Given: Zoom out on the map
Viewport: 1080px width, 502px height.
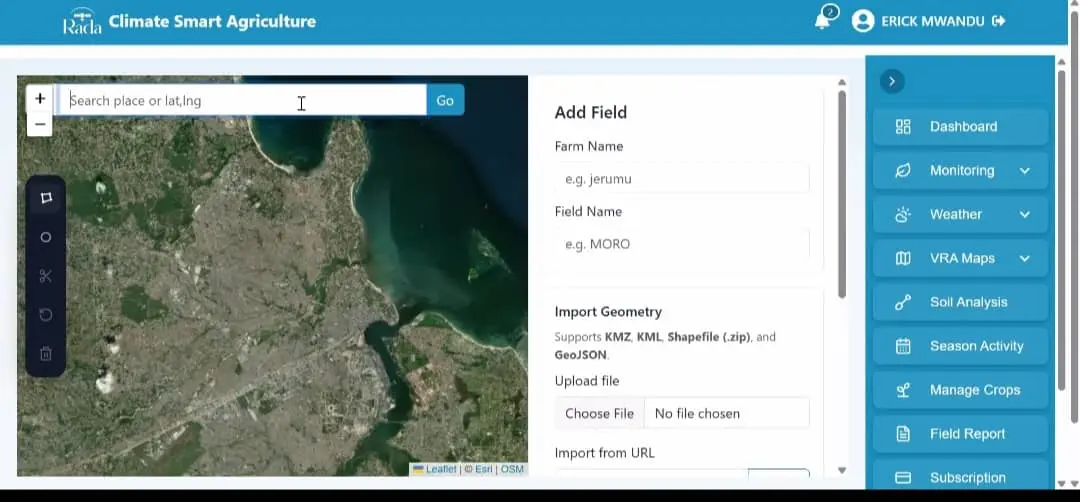Looking at the screenshot, I should pos(40,124).
